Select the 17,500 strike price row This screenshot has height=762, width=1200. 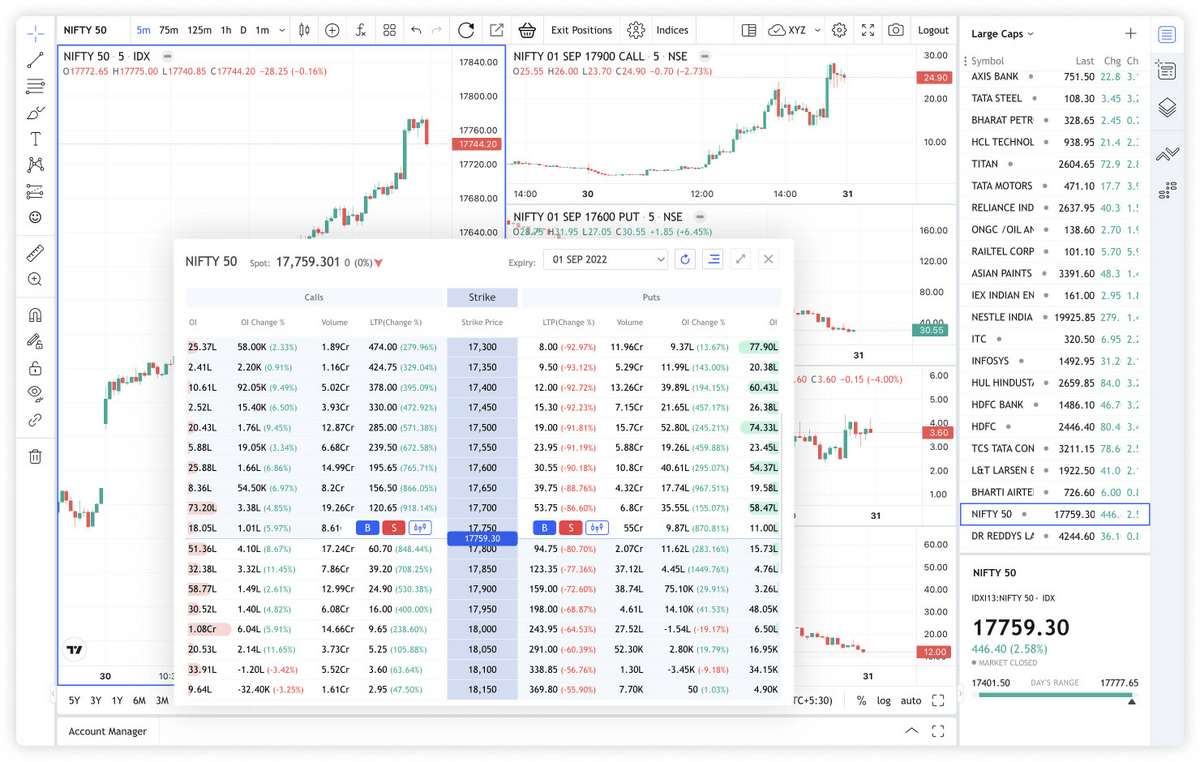pyautogui.click(x=482, y=427)
